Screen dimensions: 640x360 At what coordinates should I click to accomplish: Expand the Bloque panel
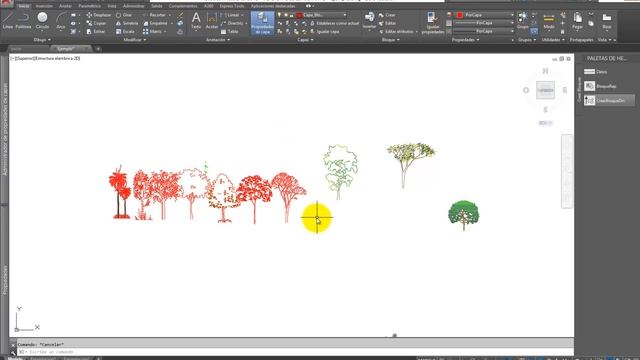coord(391,40)
